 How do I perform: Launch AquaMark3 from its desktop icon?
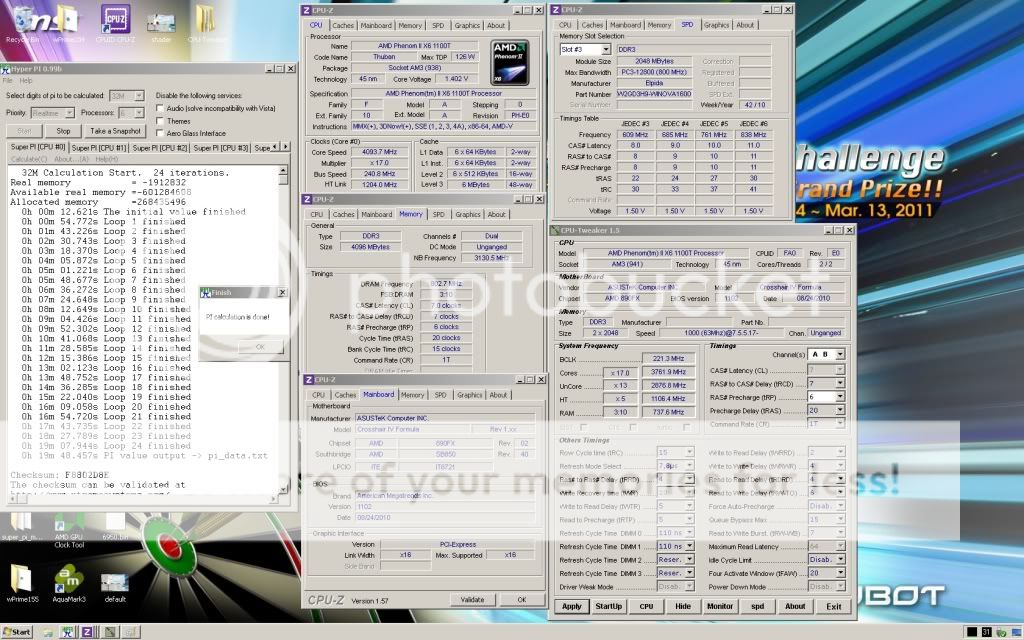[x=70, y=580]
